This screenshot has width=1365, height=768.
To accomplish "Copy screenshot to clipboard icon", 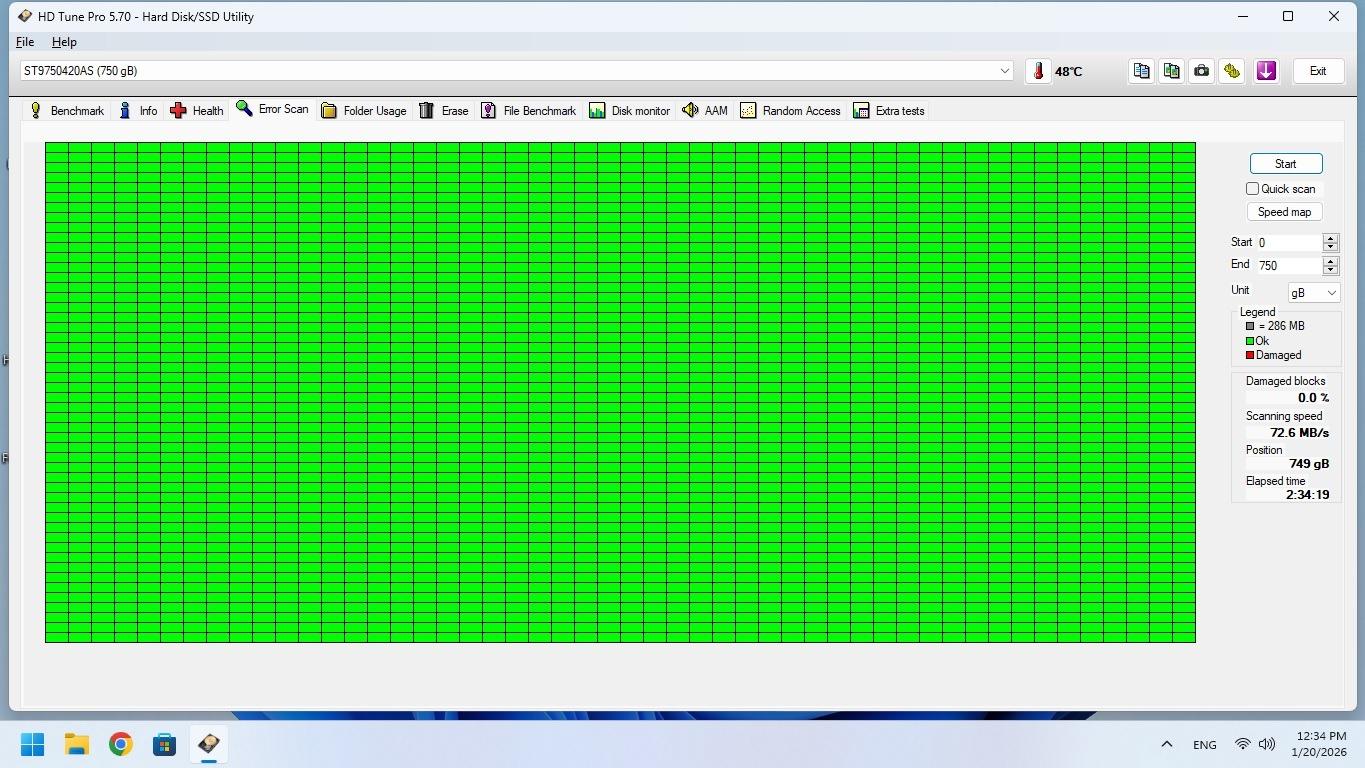I will 1171,71.
